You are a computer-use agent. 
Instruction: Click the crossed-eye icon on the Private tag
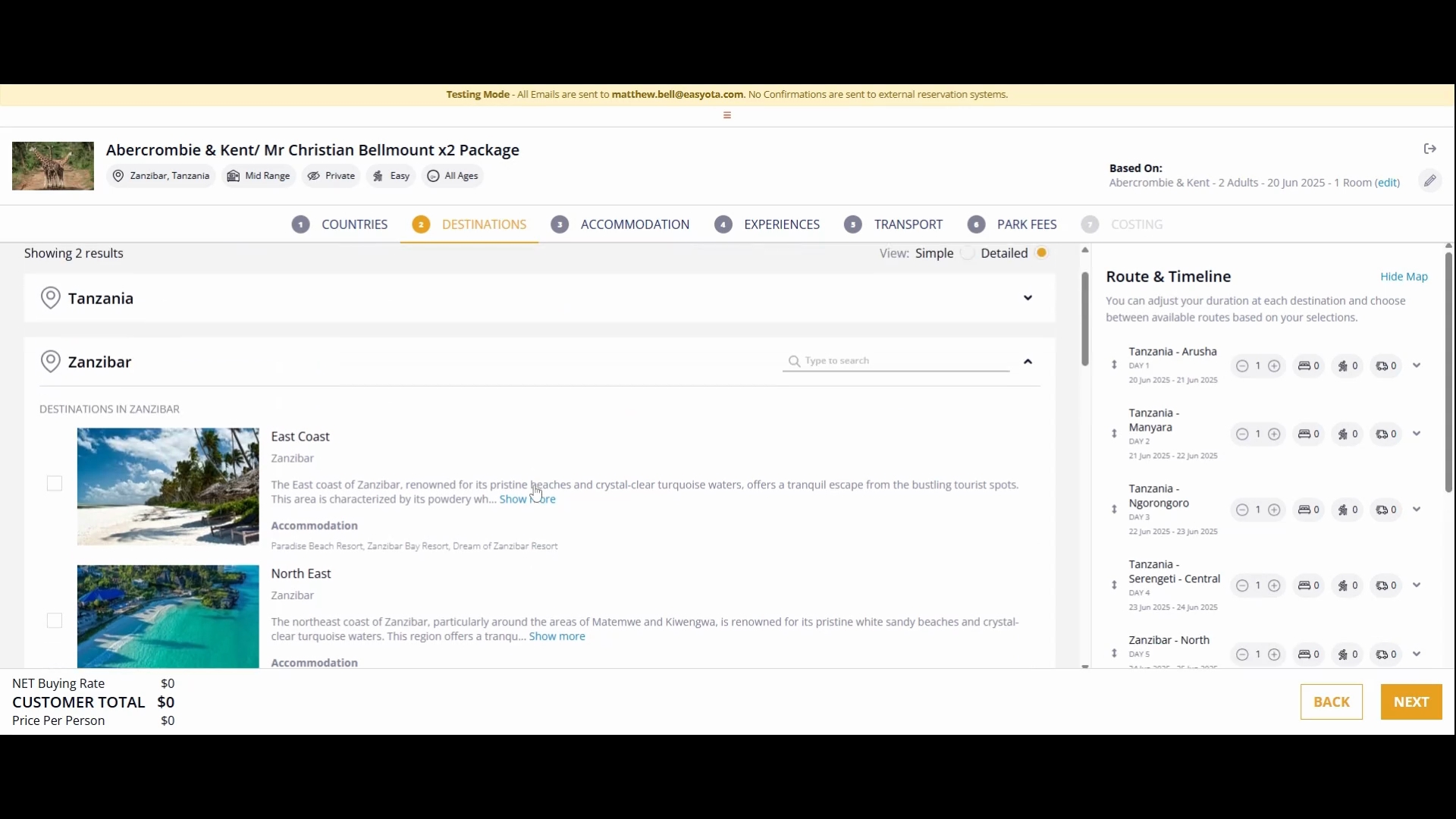point(313,176)
